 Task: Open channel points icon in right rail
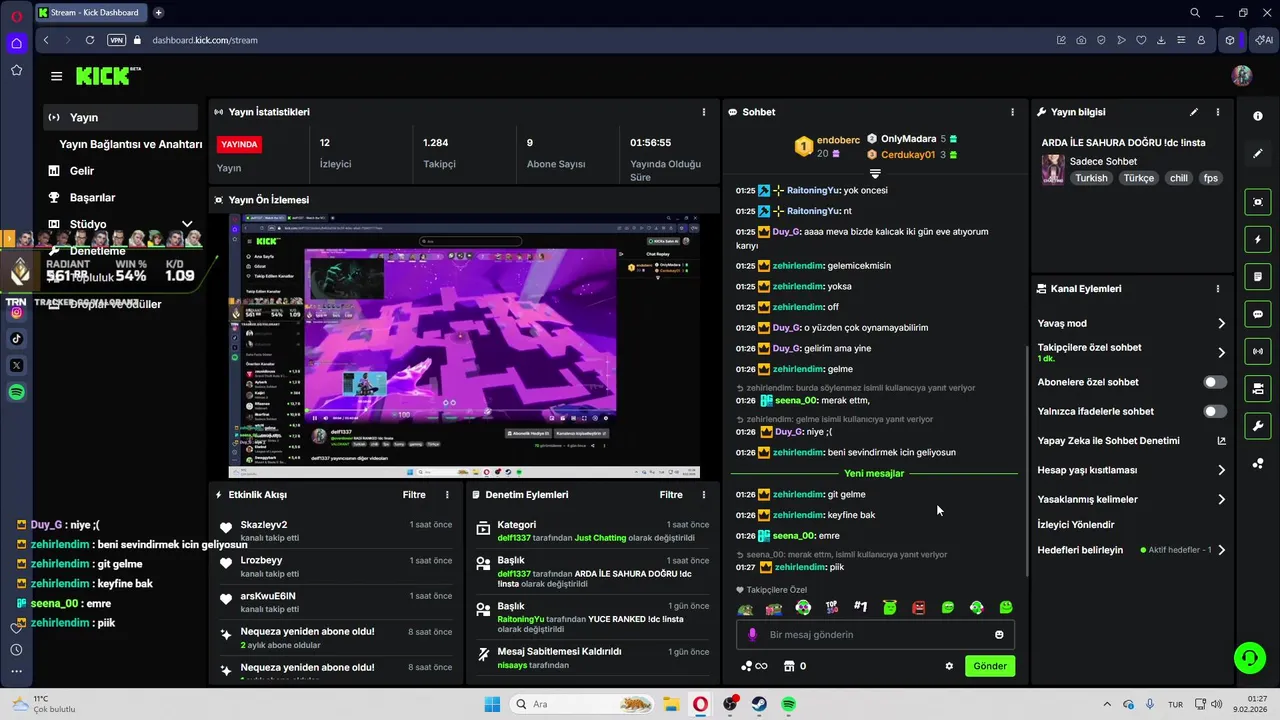(x=1258, y=463)
